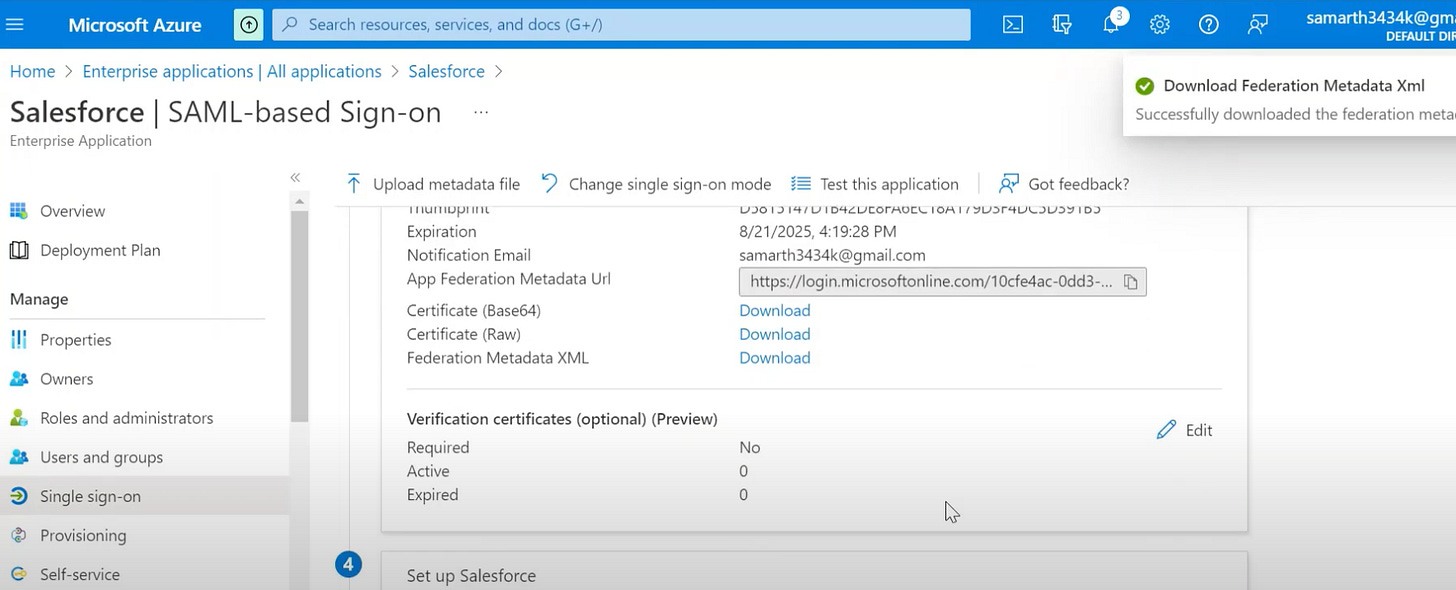The width and height of the screenshot is (1456, 590).
Task: Open Directories and subscriptions filter icon
Action: [1062, 25]
